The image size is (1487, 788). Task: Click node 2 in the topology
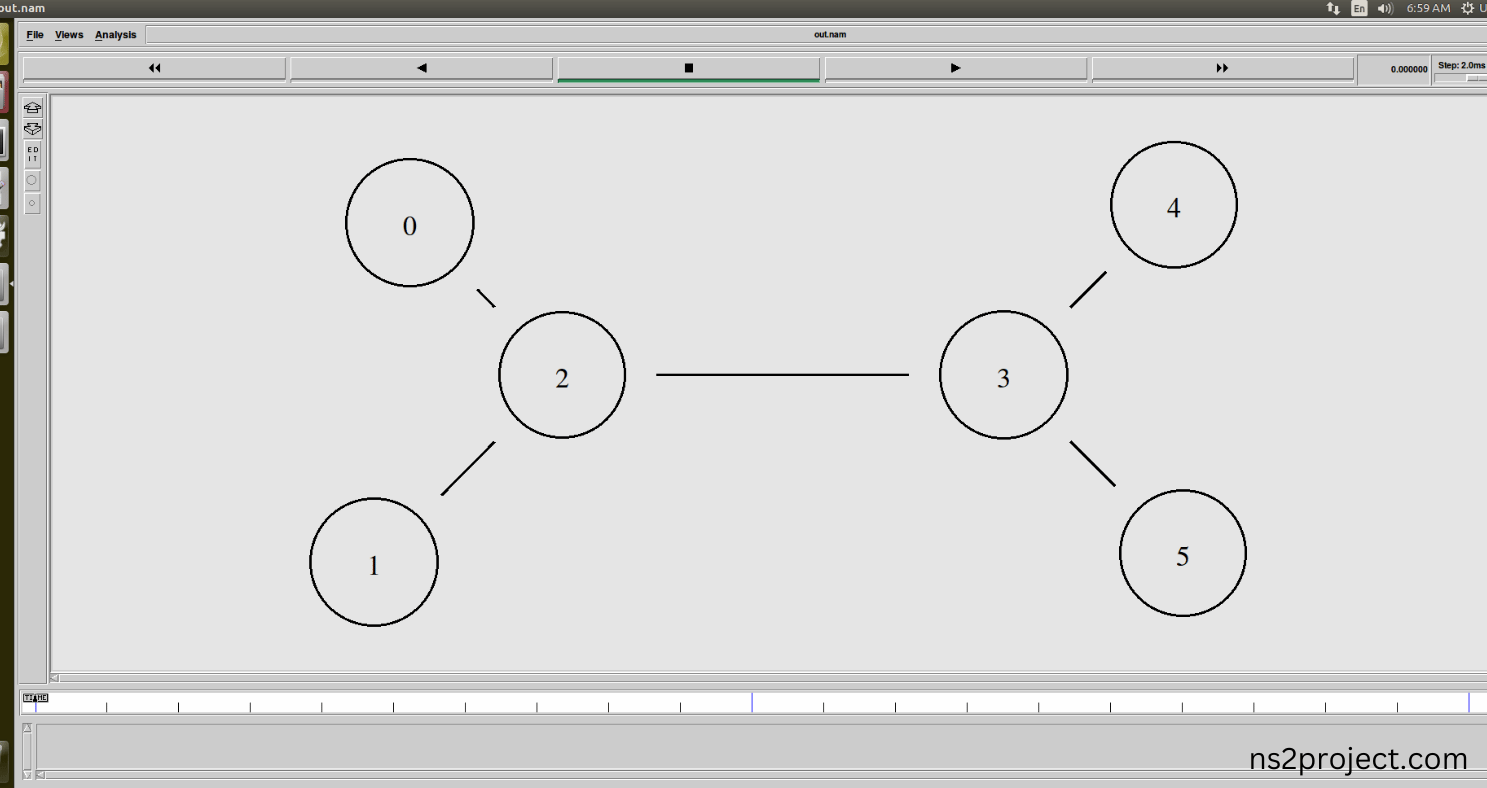tap(562, 374)
